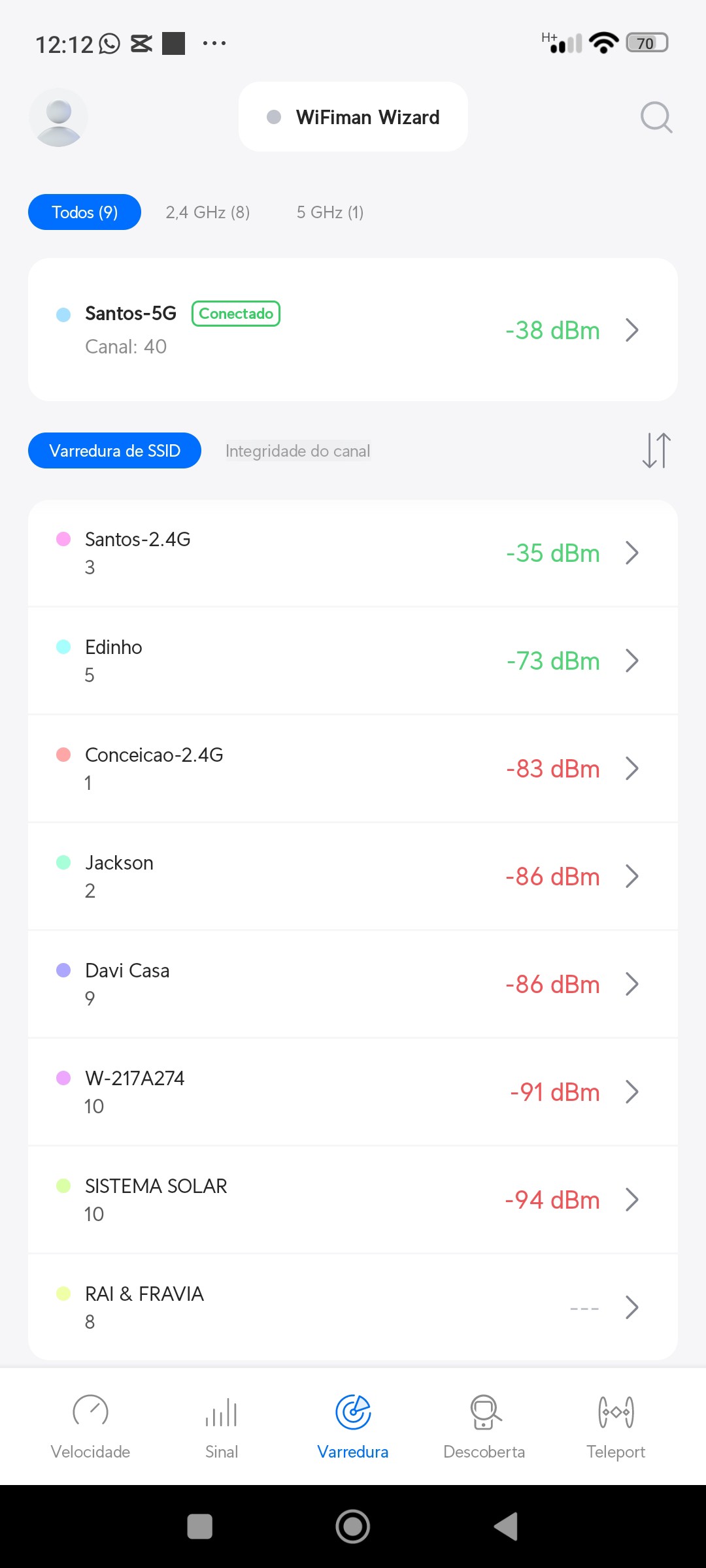Filter networks by 5 GHz (1)

tap(330, 212)
